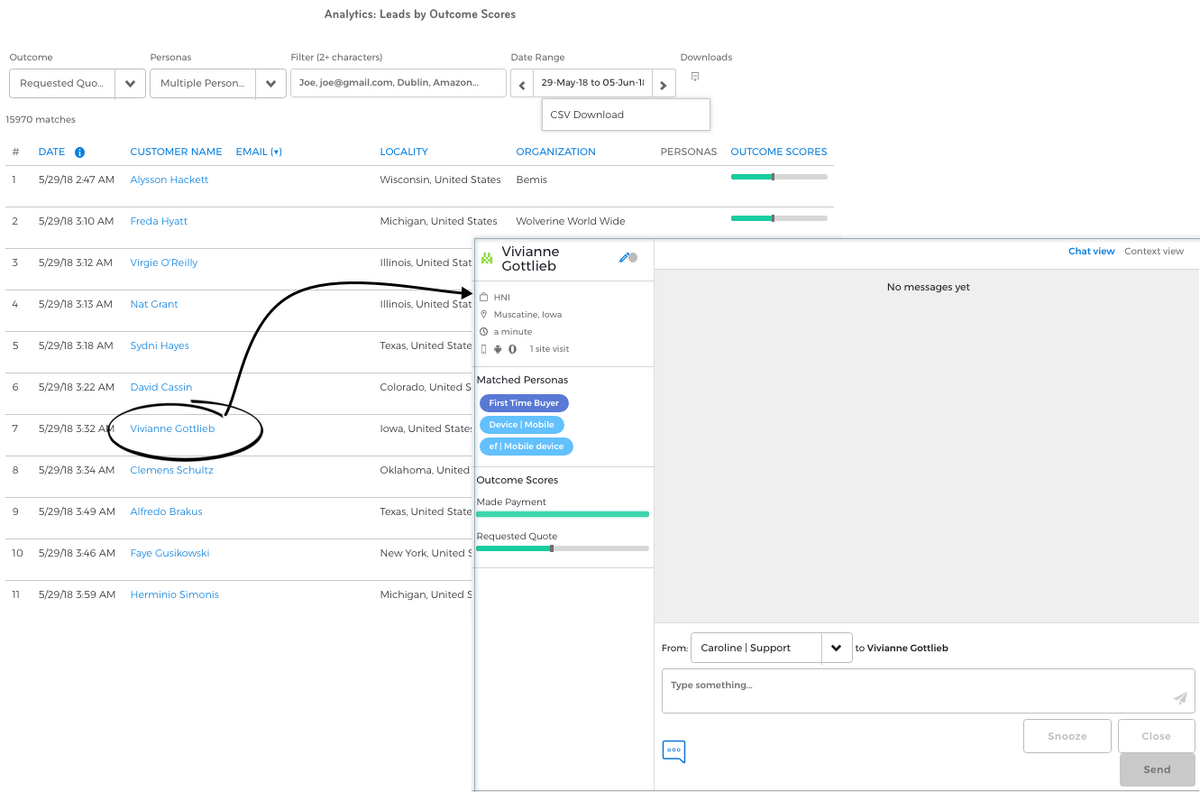Click the blue info icon beside DATE

(79, 152)
